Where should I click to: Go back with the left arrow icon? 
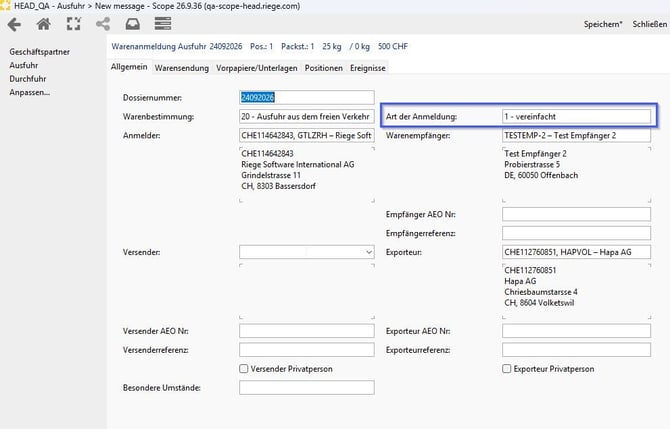(14, 24)
